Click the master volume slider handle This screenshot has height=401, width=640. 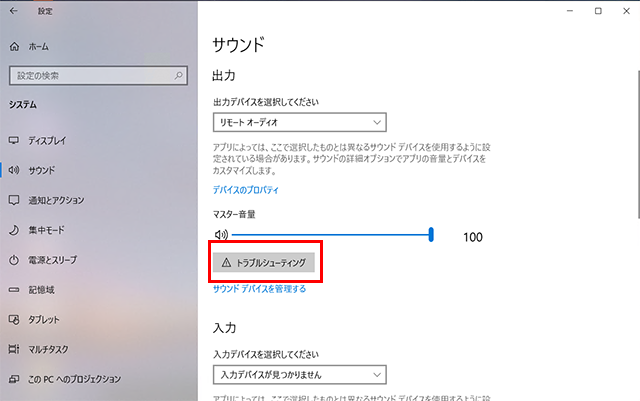pyautogui.click(x=431, y=235)
